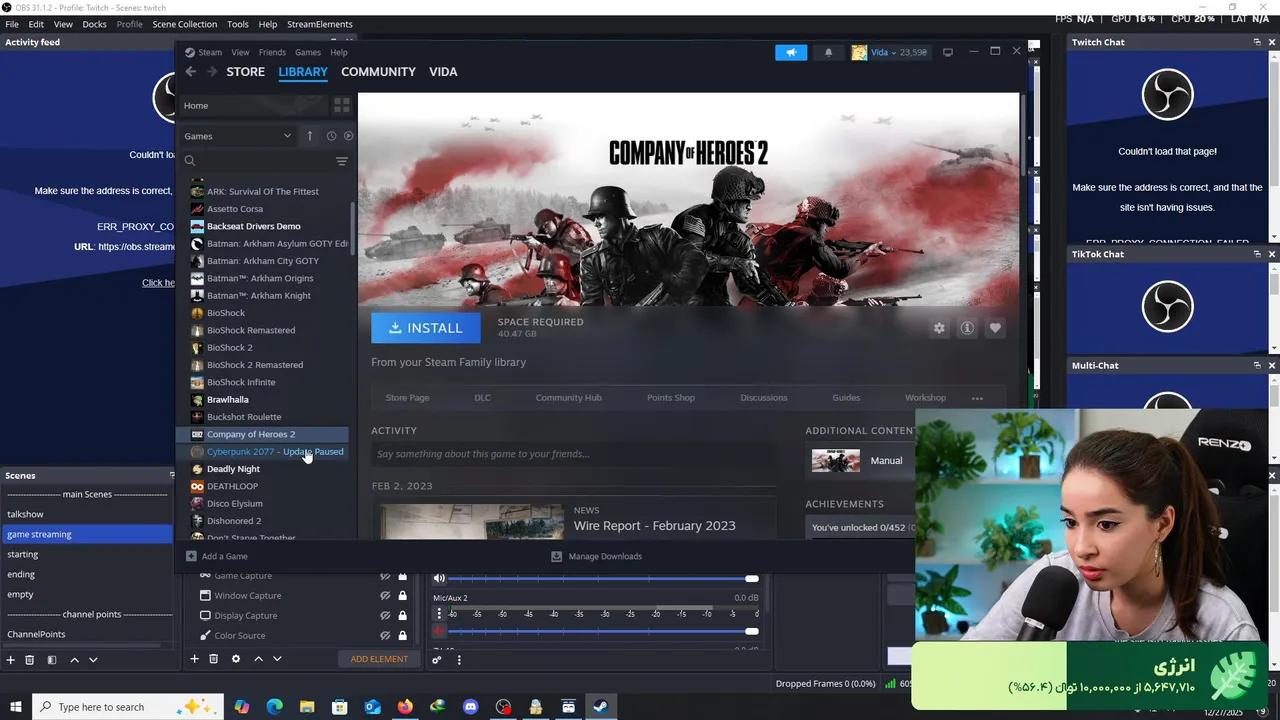The image size is (1280, 720).
Task: Move selected source up
Action: click(258, 659)
